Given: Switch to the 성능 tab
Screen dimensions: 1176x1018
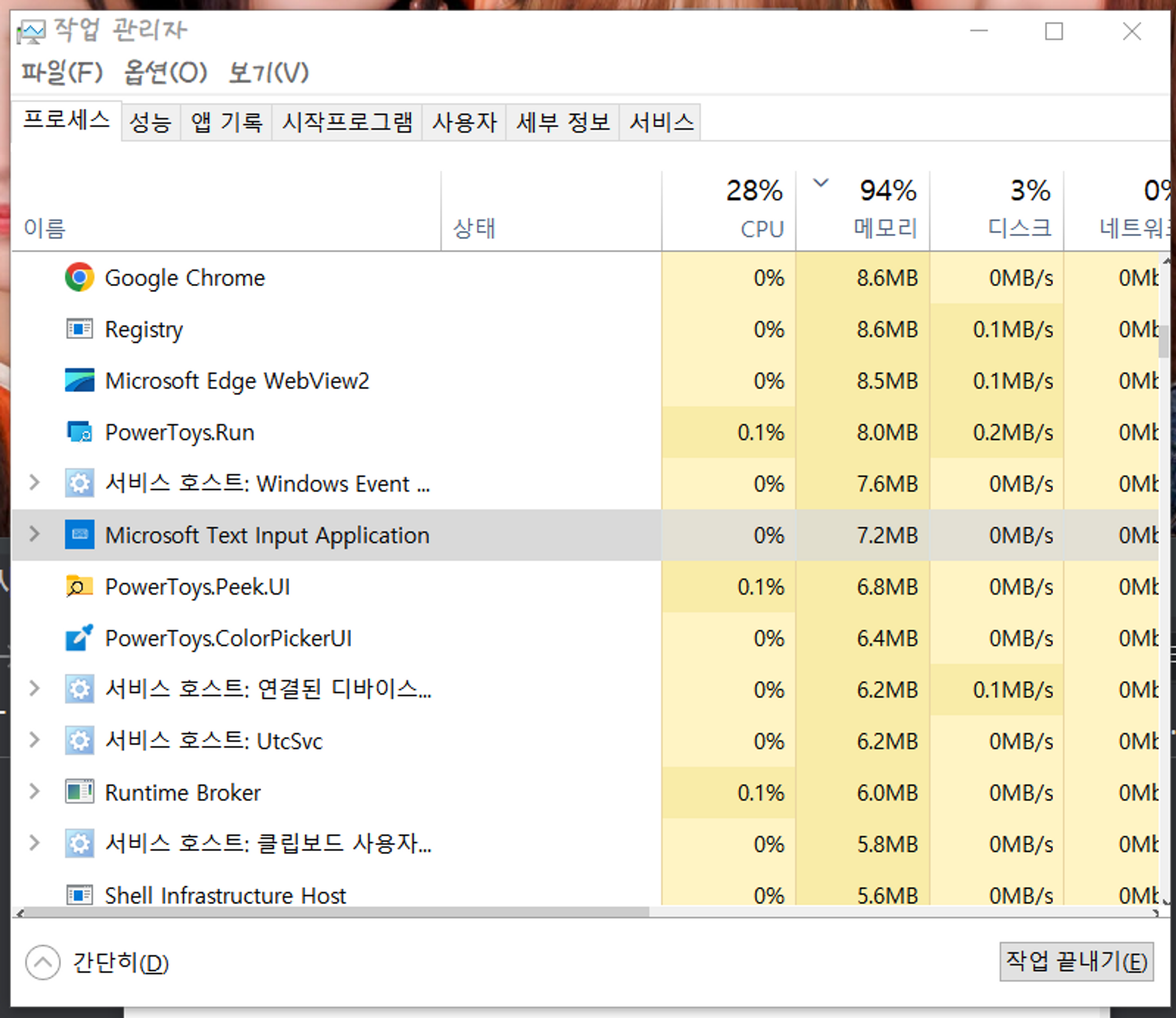Looking at the screenshot, I should tap(150, 121).
